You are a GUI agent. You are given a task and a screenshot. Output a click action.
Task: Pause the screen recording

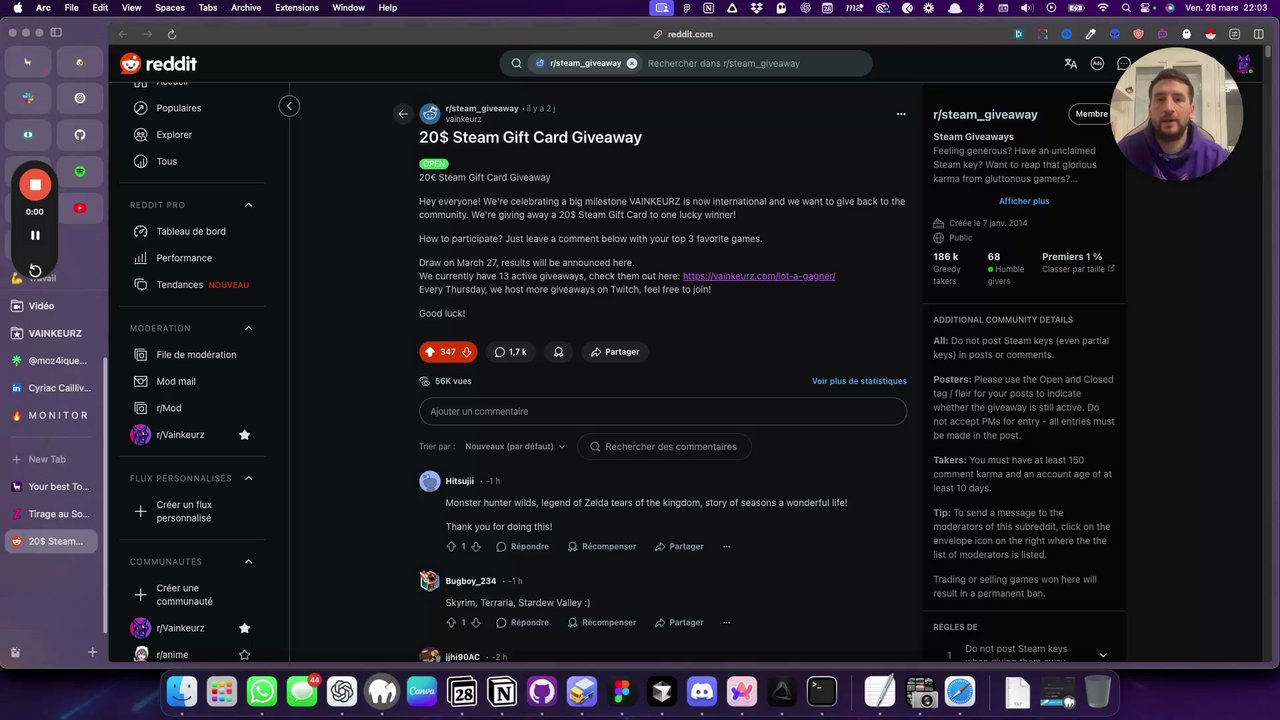point(35,236)
